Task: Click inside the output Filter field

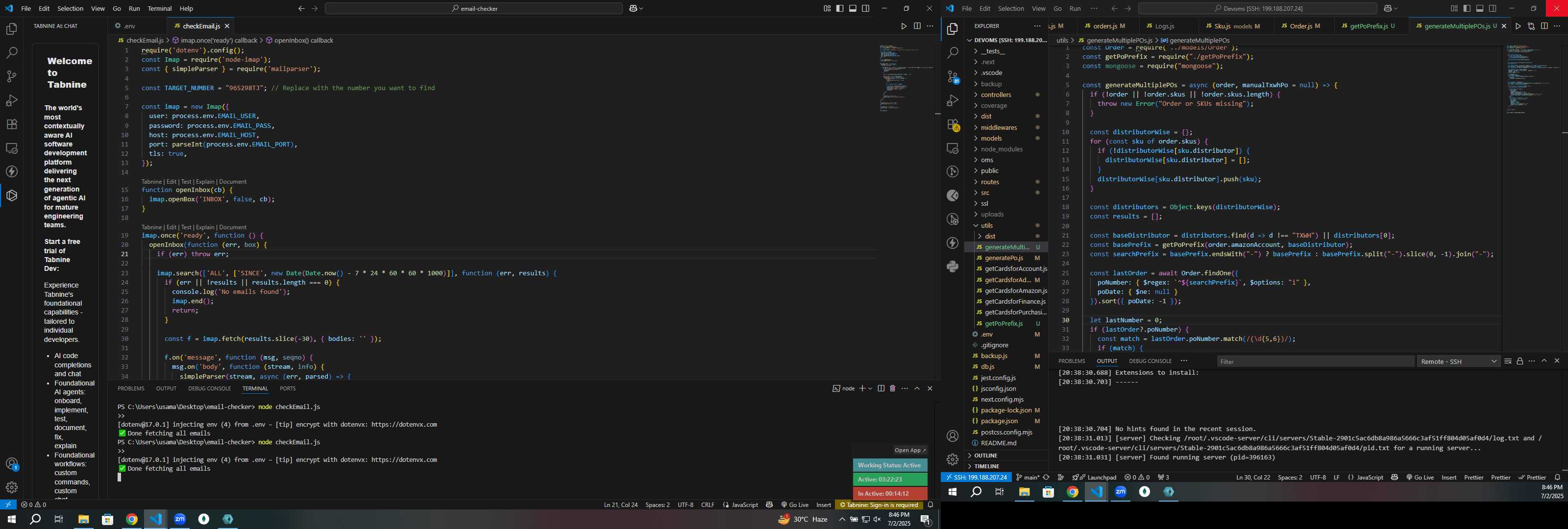Action: point(1315,361)
